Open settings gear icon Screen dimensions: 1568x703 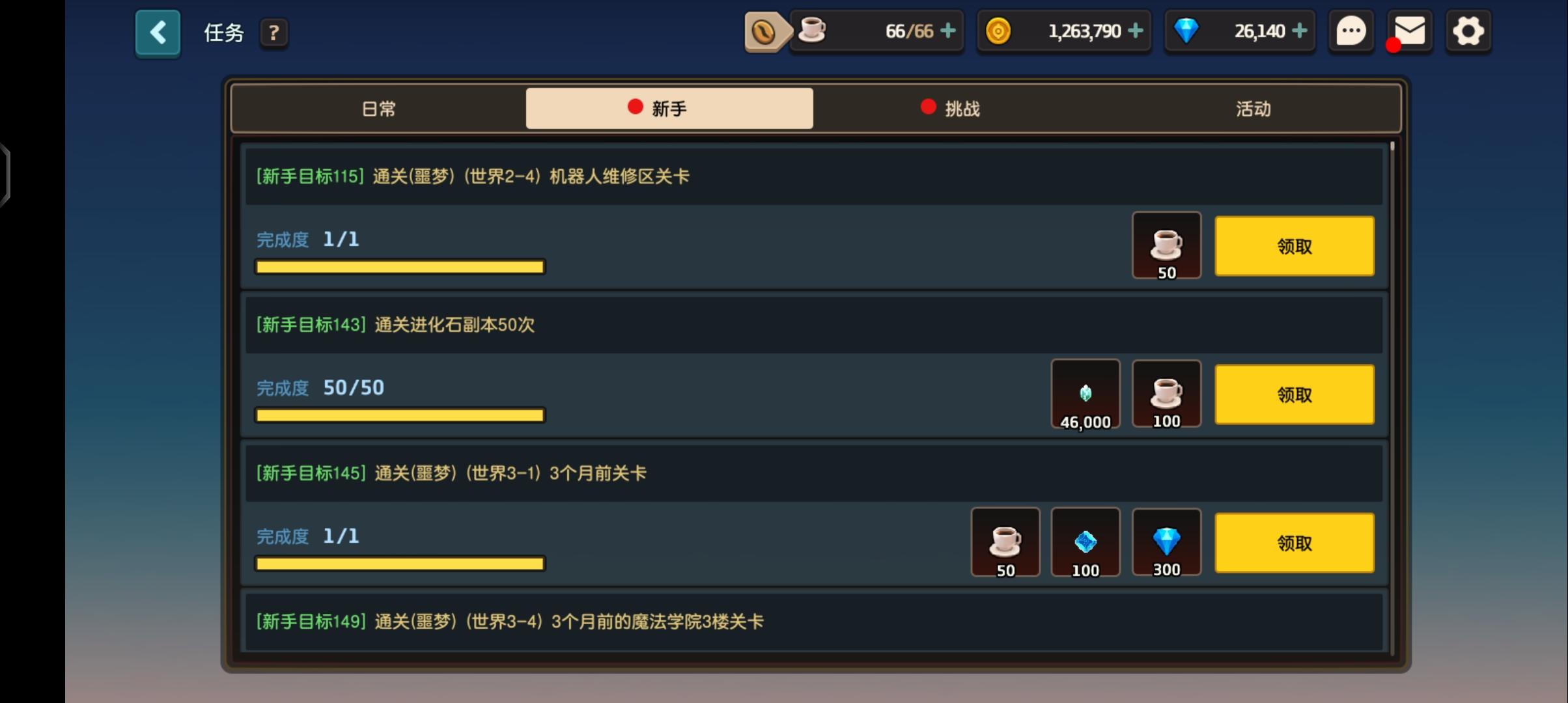[1468, 31]
